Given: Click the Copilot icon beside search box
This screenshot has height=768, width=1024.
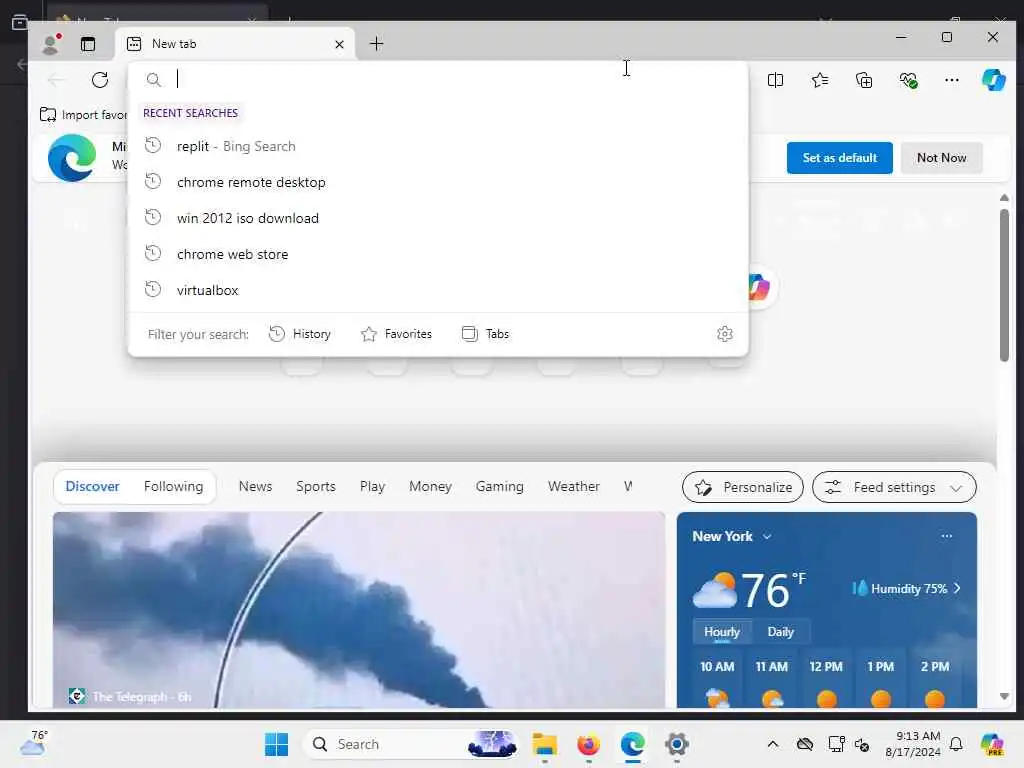Looking at the screenshot, I should [x=758, y=287].
